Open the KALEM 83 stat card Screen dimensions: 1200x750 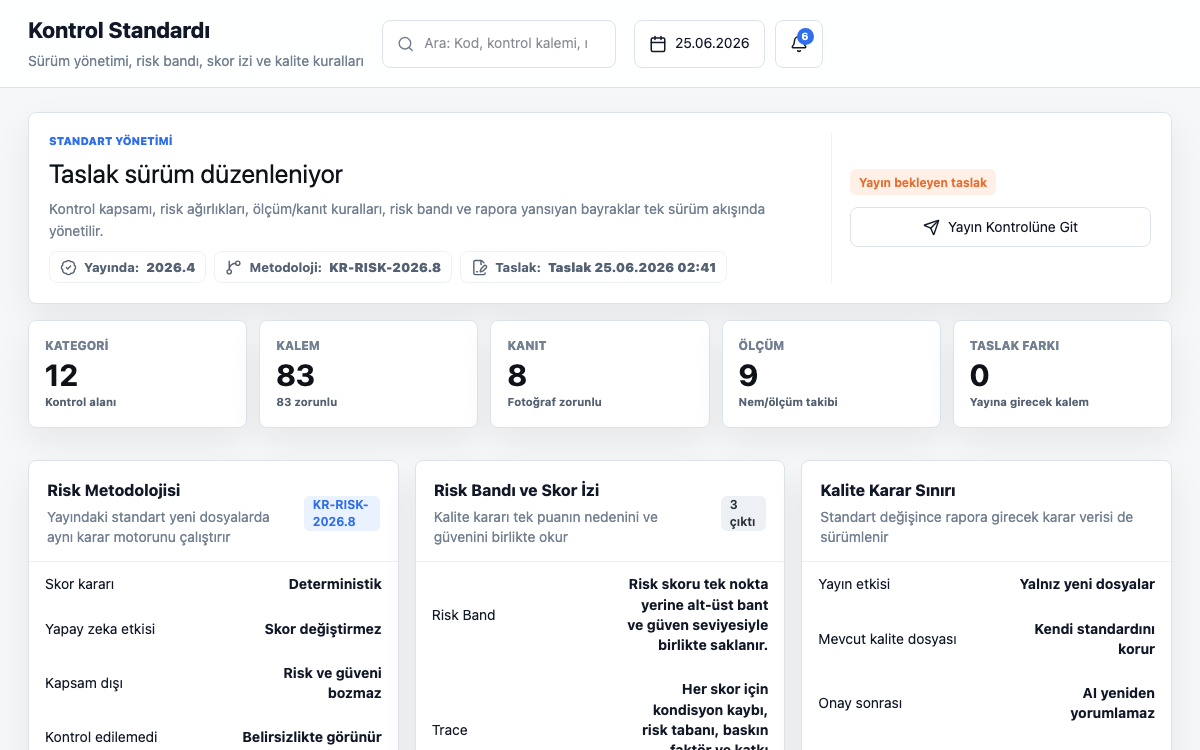(368, 374)
